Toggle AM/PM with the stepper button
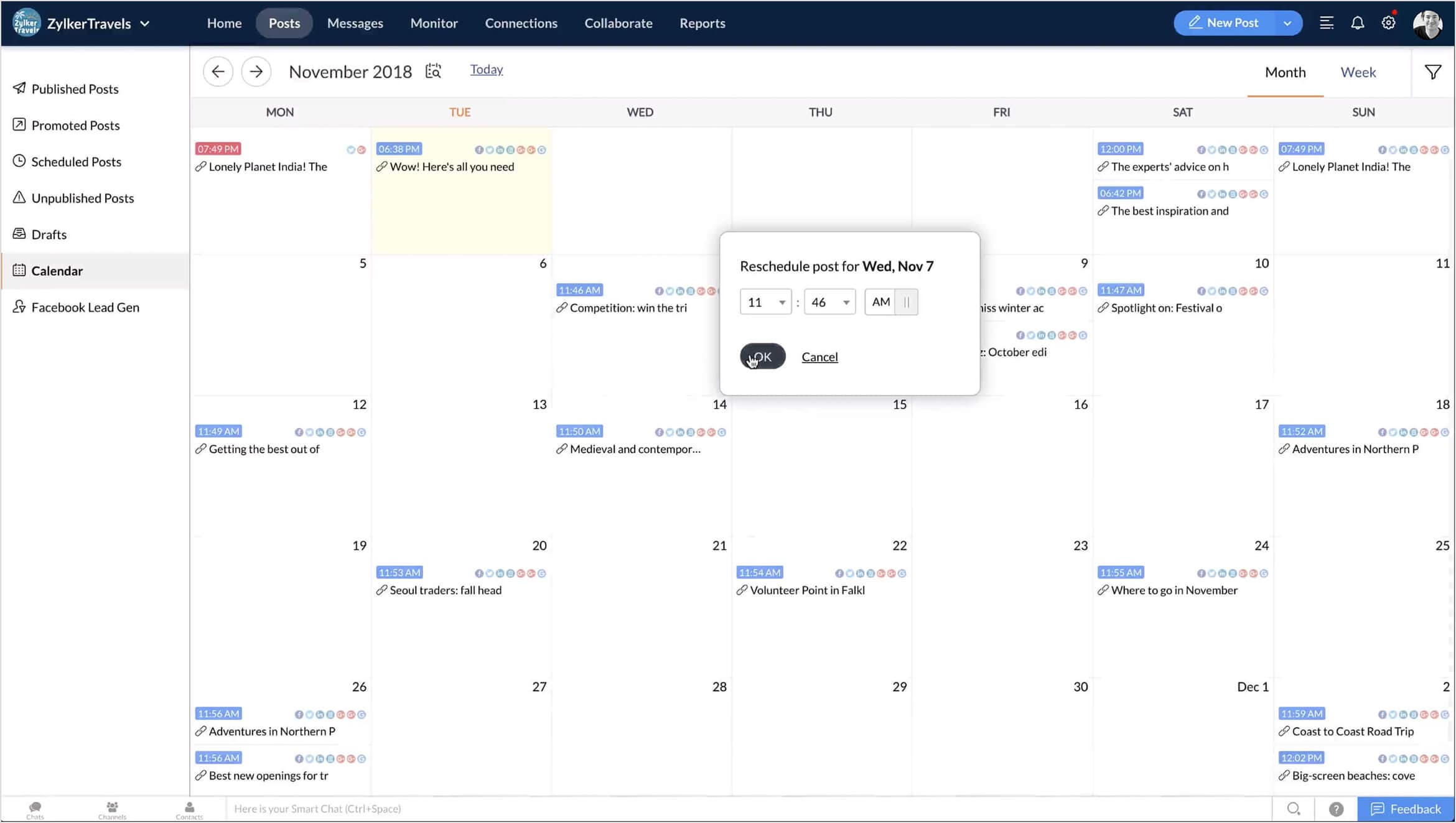This screenshot has width=1456, height=823. (907, 302)
